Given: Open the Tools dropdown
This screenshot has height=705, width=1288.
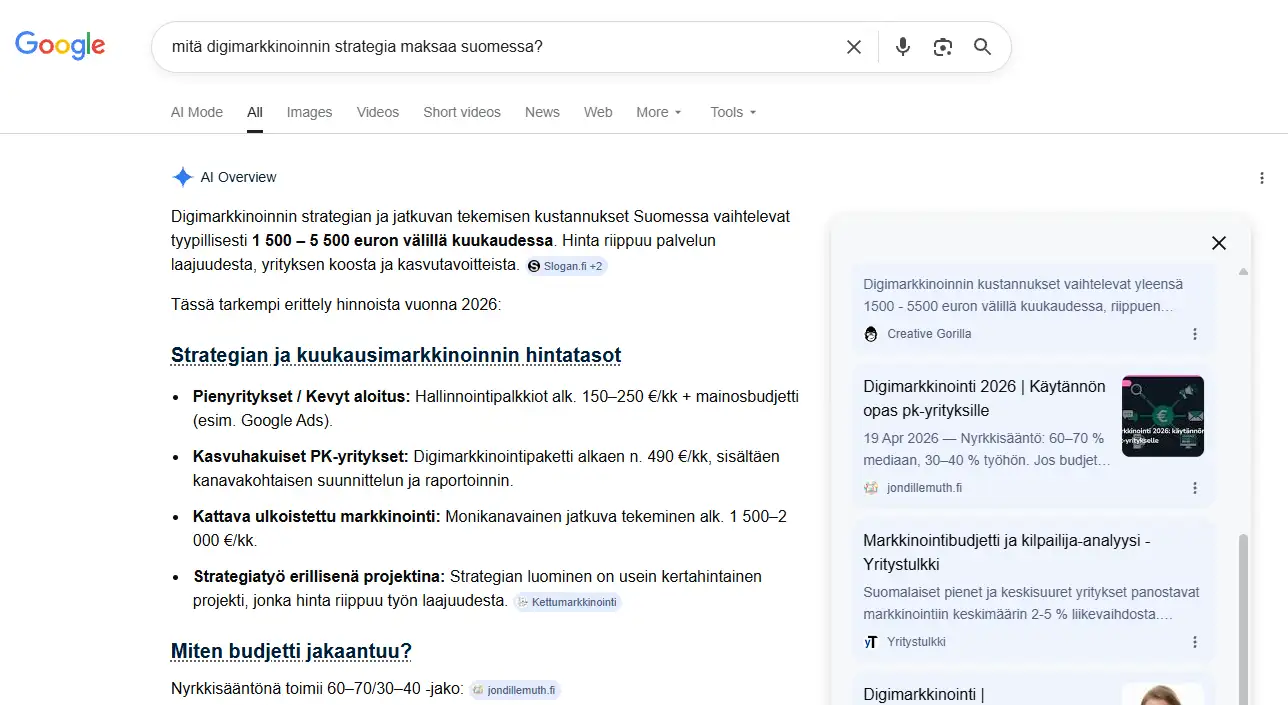Looking at the screenshot, I should 732,112.
